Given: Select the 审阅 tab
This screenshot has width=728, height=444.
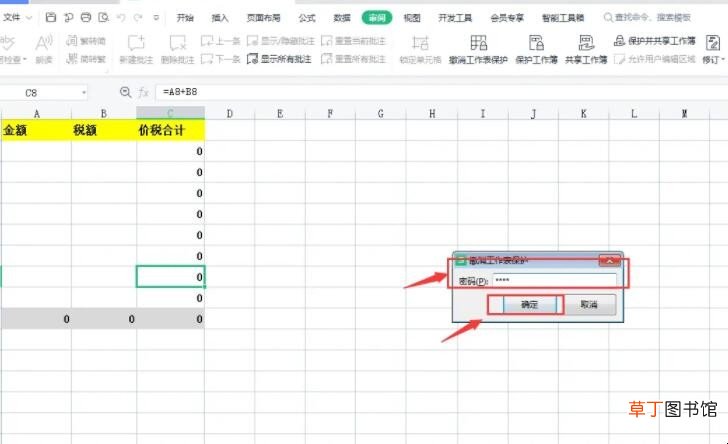Looking at the screenshot, I should 377,18.
